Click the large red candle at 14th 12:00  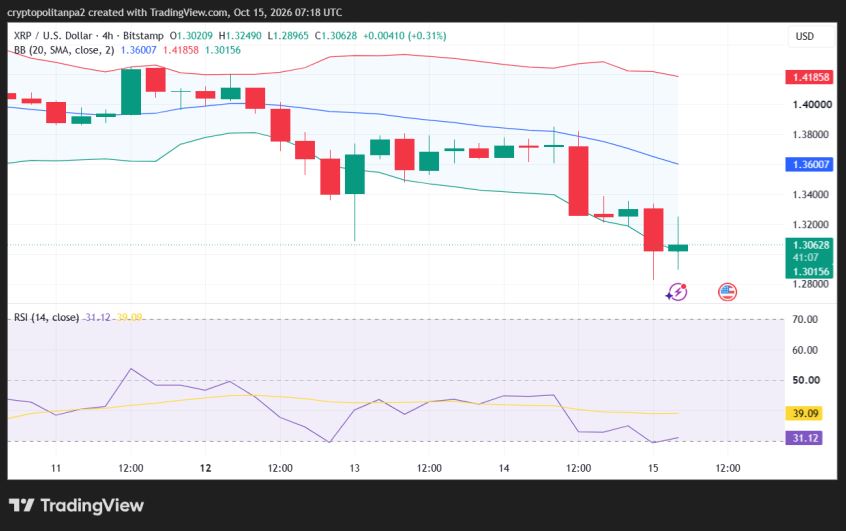(x=578, y=181)
